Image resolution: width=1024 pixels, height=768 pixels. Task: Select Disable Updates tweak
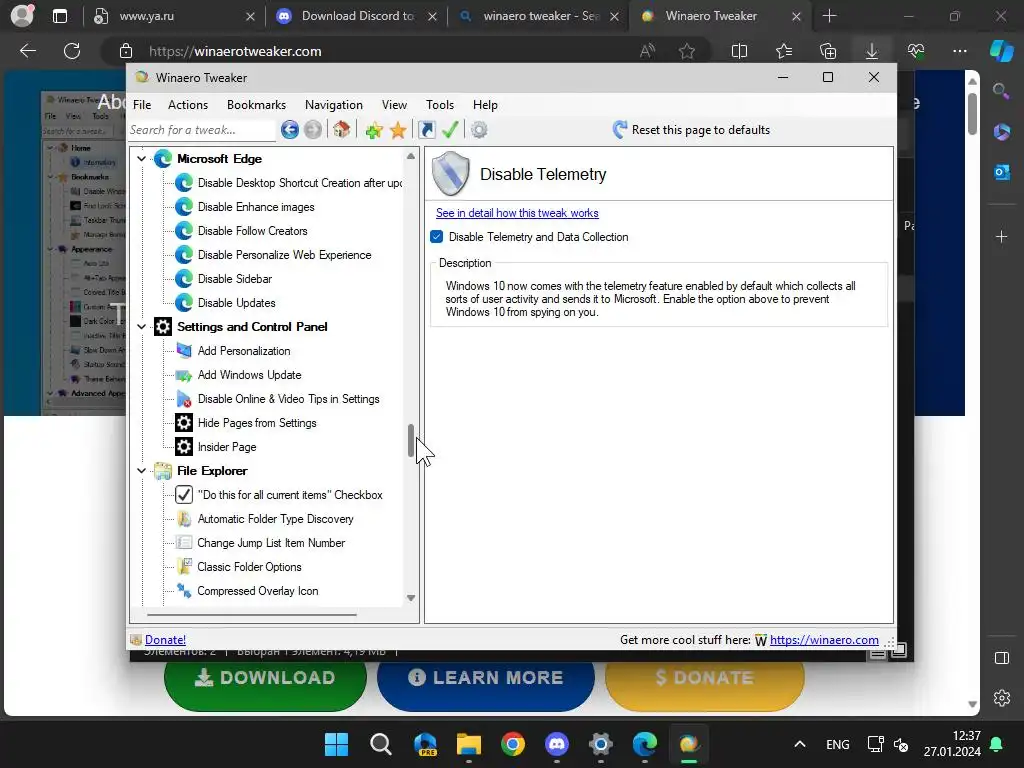click(236, 303)
